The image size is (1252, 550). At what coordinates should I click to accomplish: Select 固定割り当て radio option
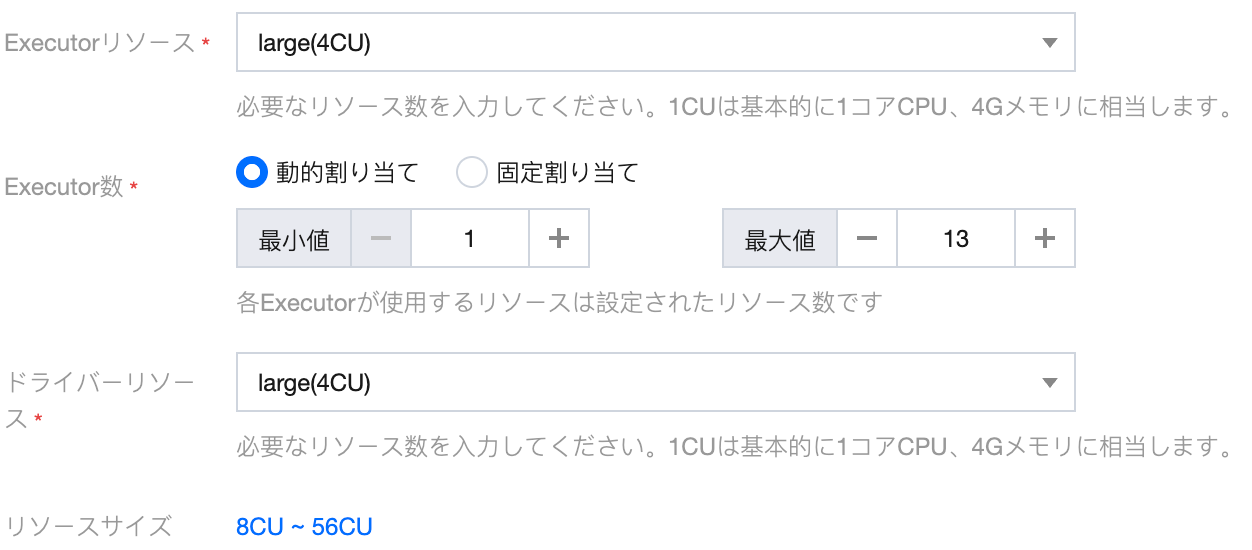click(471, 173)
